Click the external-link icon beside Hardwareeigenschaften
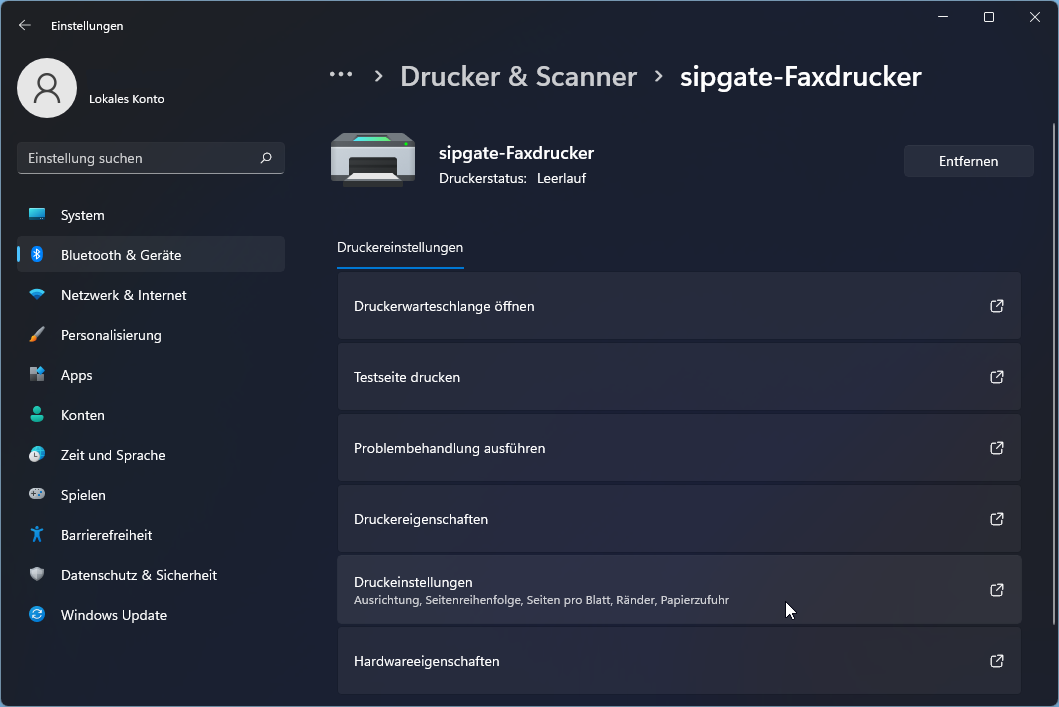The height and width of the screenshot is (707, 1059). [x=996, y=661]
